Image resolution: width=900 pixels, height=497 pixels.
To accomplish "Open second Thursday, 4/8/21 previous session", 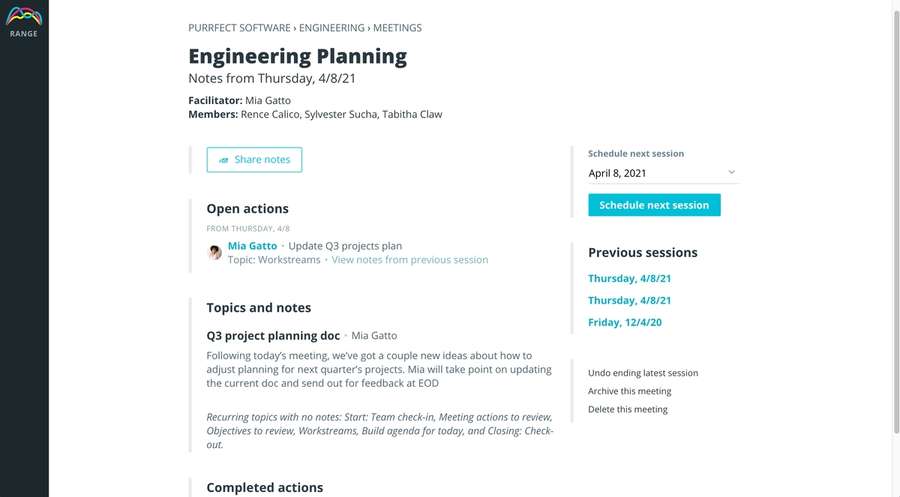I will [x=629, y=301].
